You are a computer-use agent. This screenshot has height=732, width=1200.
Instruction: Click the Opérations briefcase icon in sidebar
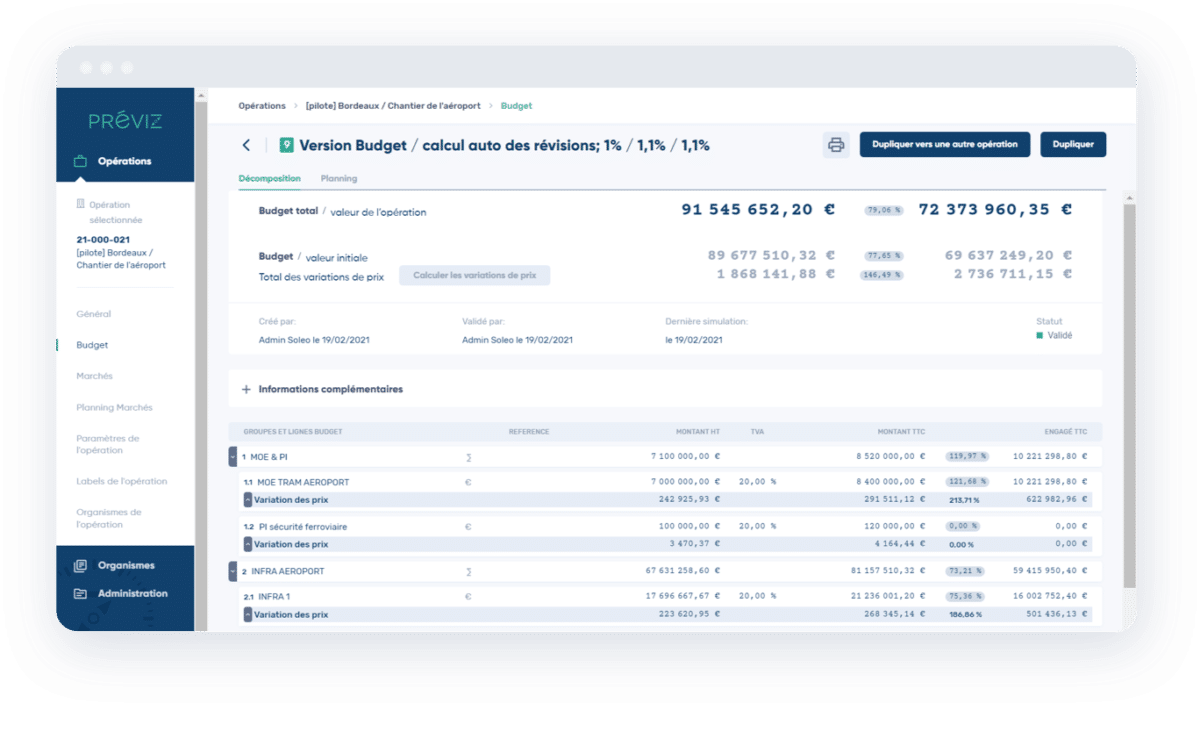80,161
